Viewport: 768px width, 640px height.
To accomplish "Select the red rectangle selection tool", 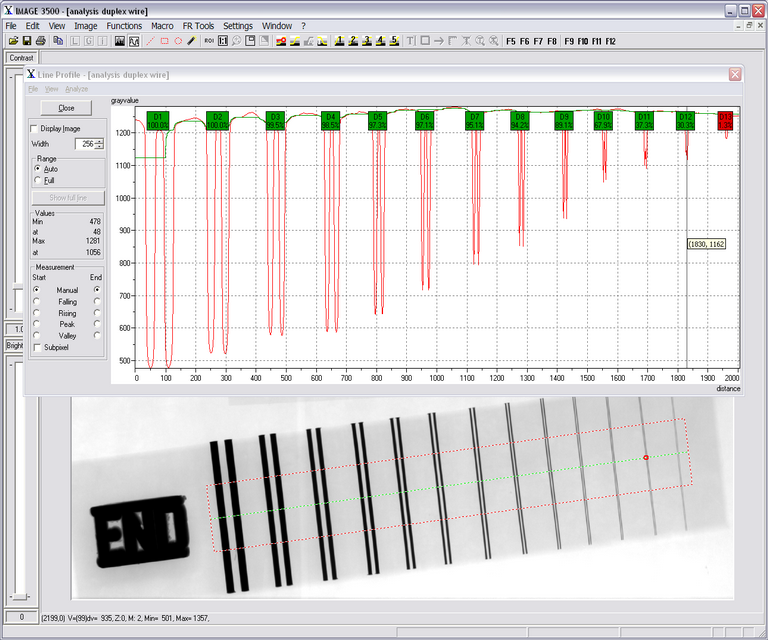I will point(165,41).
